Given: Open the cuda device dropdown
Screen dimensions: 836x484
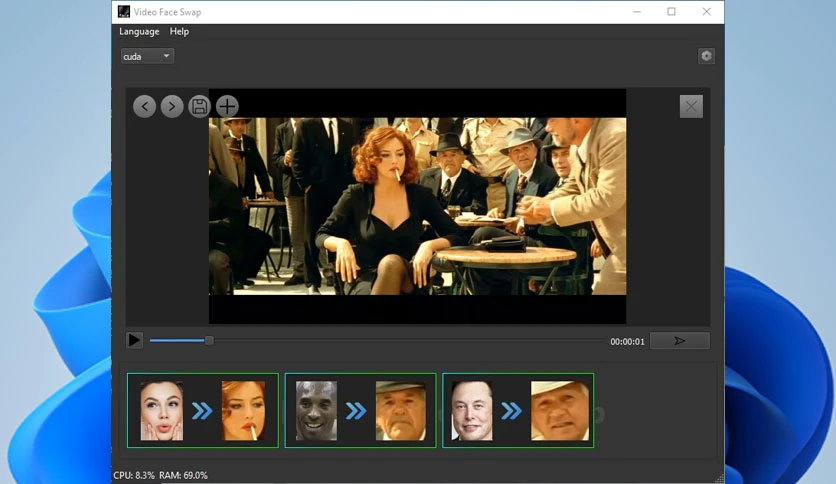Looking at the screenshot, I should coord(147,56).
